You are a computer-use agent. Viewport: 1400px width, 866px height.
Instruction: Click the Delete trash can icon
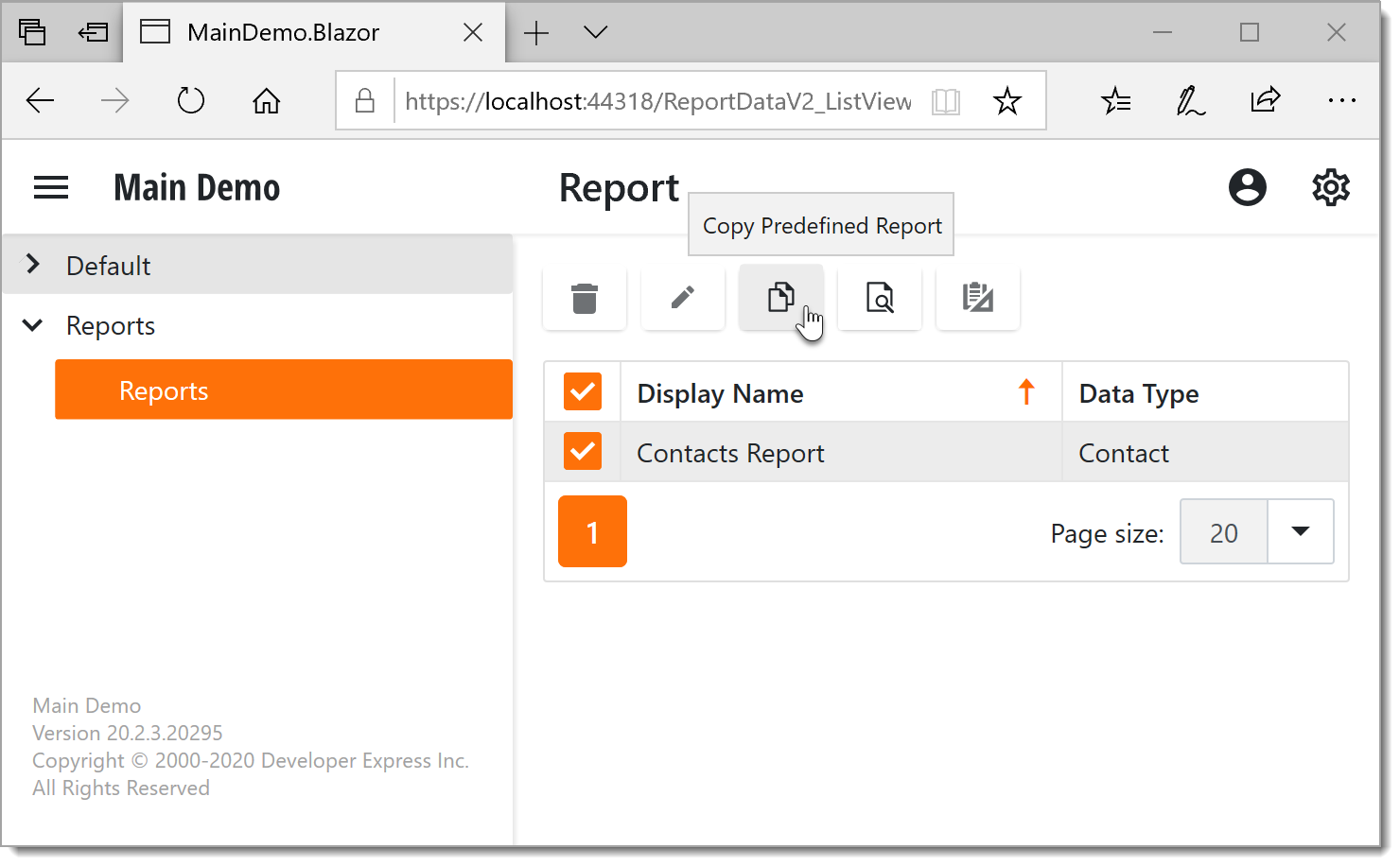(585, 299)
